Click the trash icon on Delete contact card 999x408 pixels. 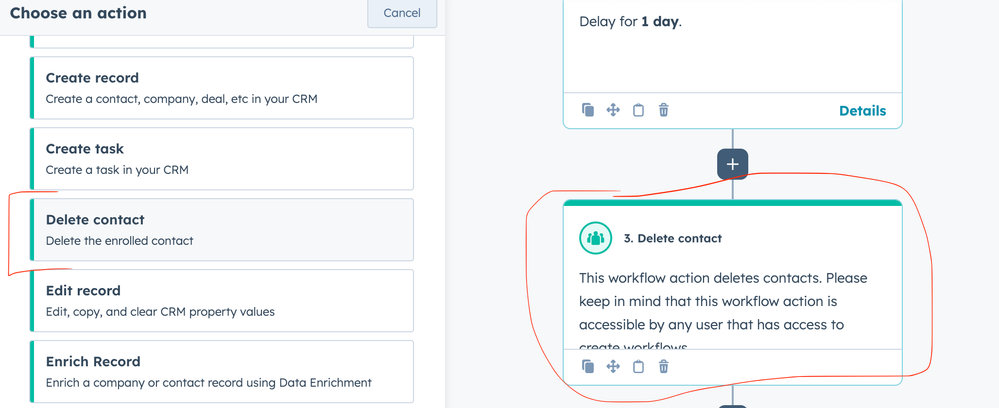(663, 367)
